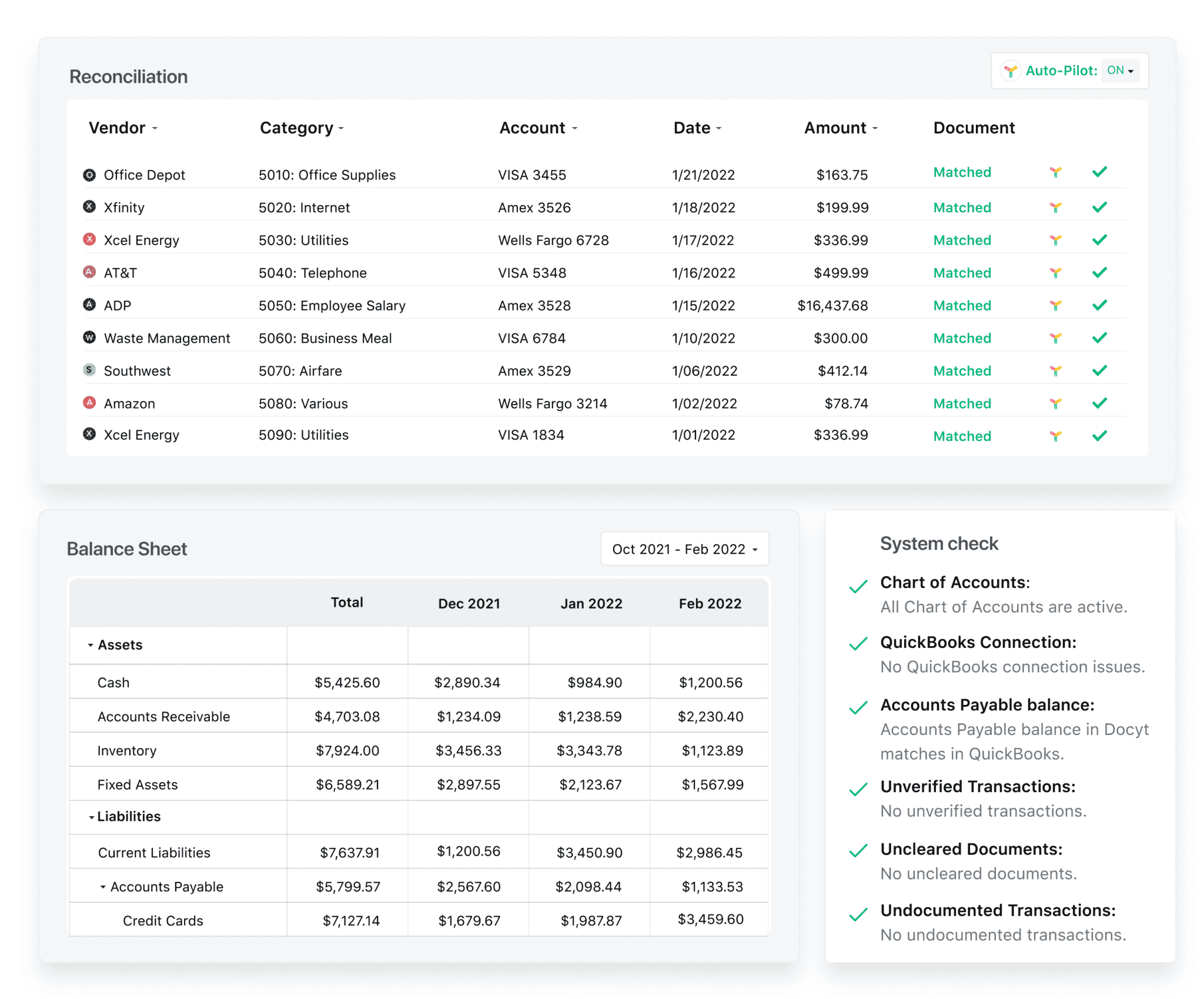1204x999 pixels.
Task: Click the Southwest vendor icon
Action: [x=89, y=369]
